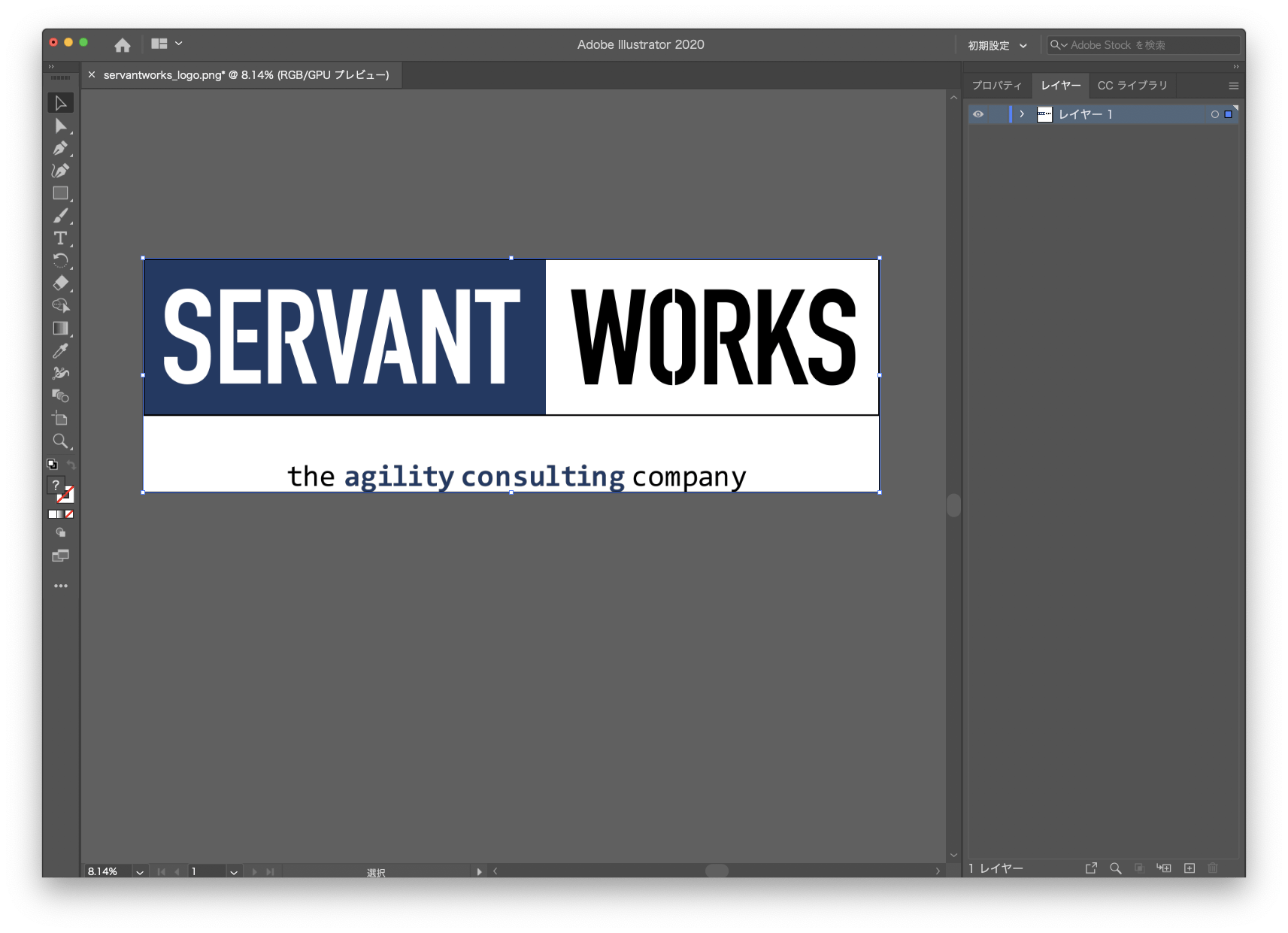Create a new sublayer
The image size is (1288, 933).
tap(1164, 868)
